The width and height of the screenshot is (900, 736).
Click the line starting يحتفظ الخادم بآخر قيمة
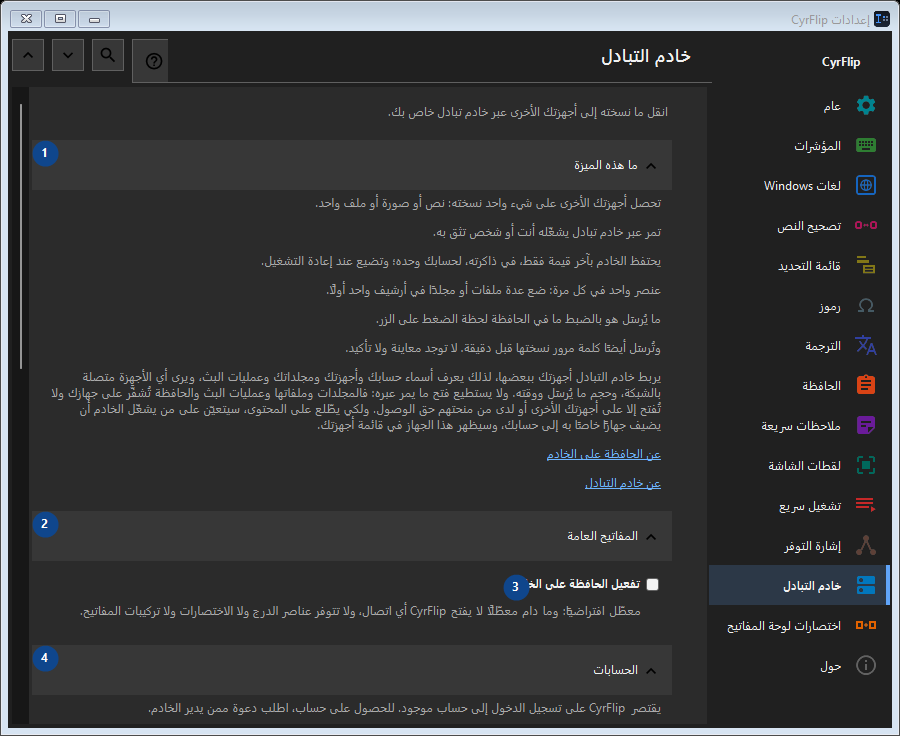tap(461, 261)
